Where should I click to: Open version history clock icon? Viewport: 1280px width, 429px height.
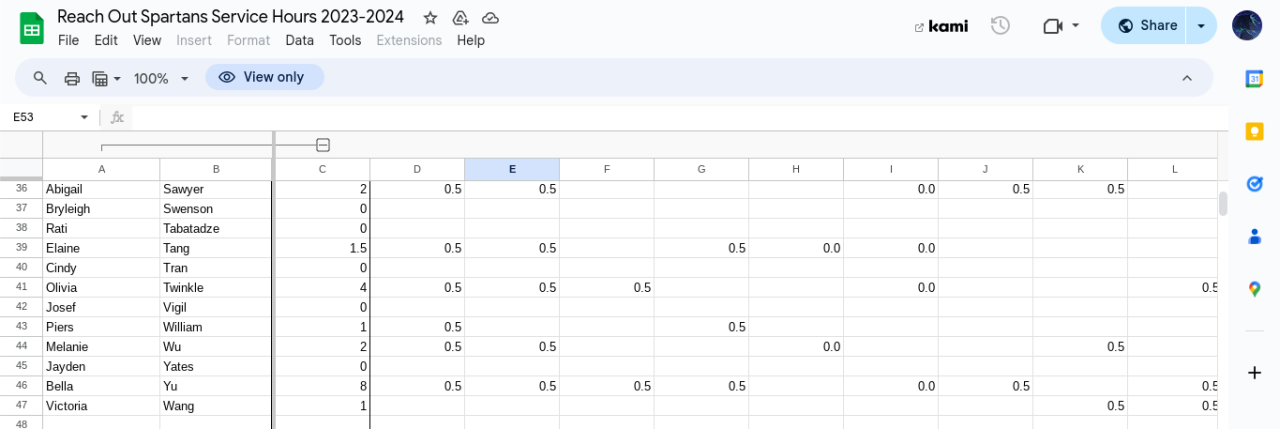1000,26
